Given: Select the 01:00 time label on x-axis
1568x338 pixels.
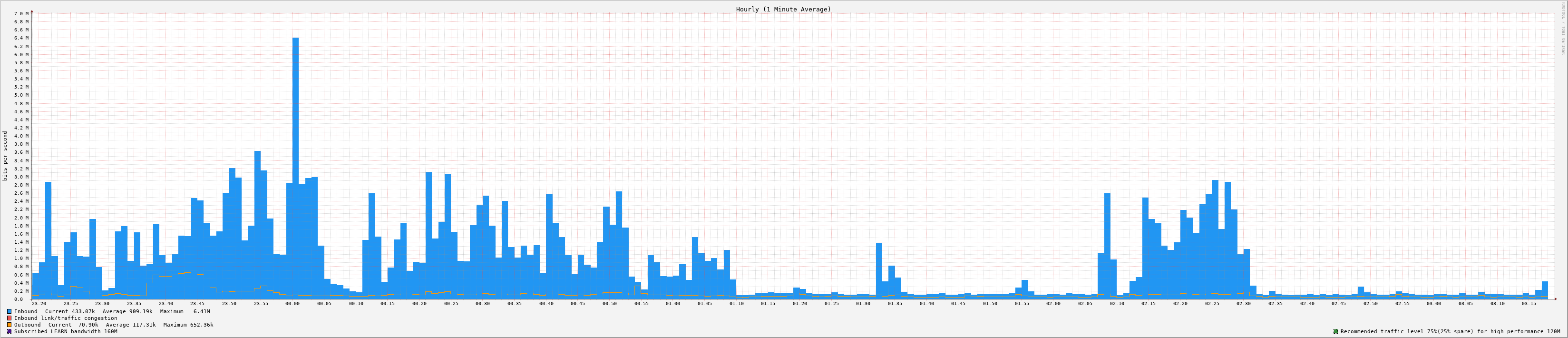Looking at the screenshot, I should 672,304.
